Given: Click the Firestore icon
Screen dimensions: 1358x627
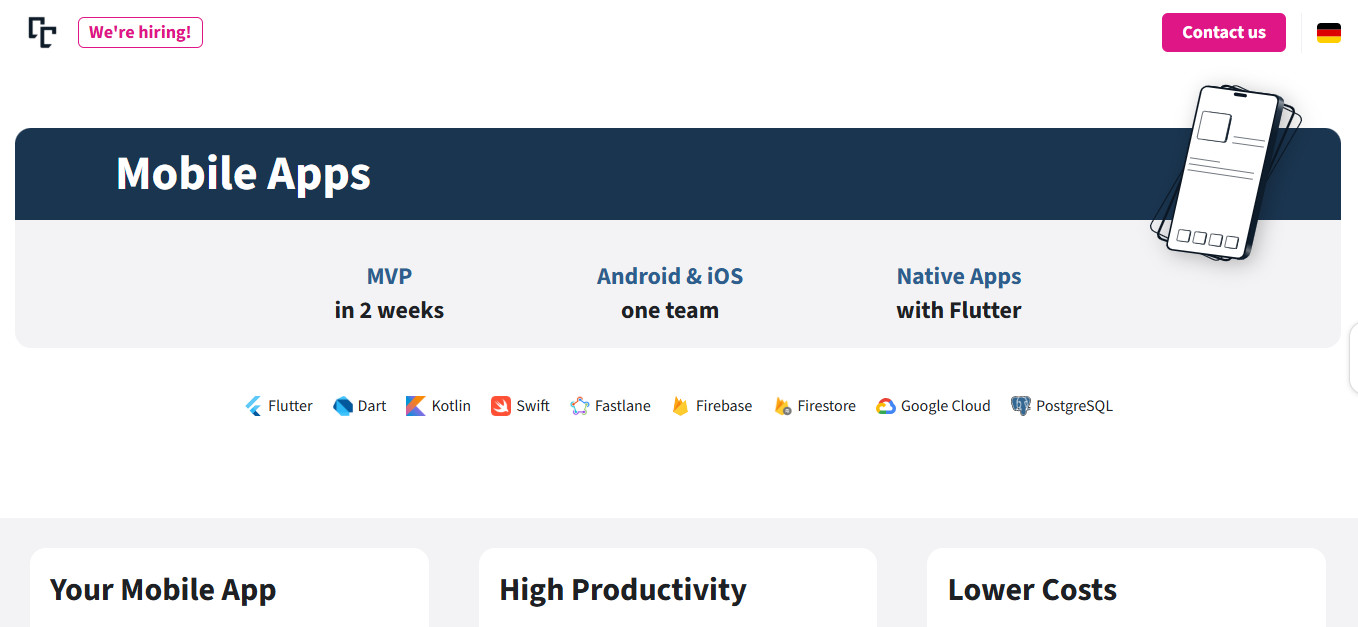Looking at the screenshot, I should click(x=782, y=406).
